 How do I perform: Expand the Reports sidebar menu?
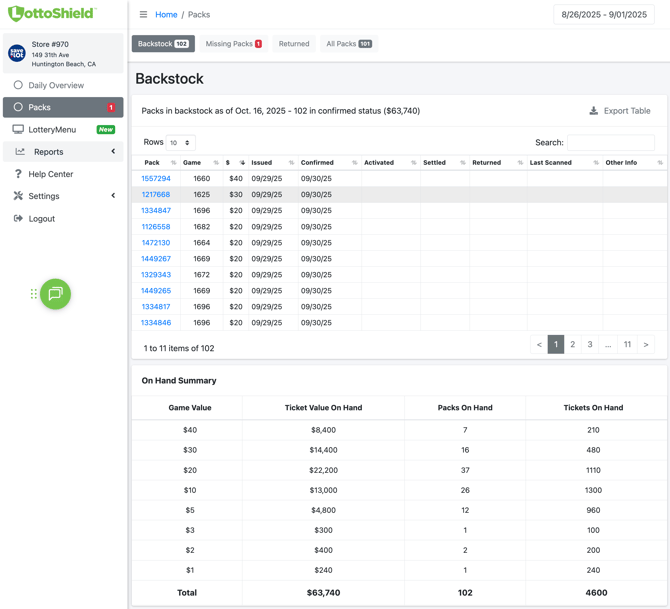63,152
